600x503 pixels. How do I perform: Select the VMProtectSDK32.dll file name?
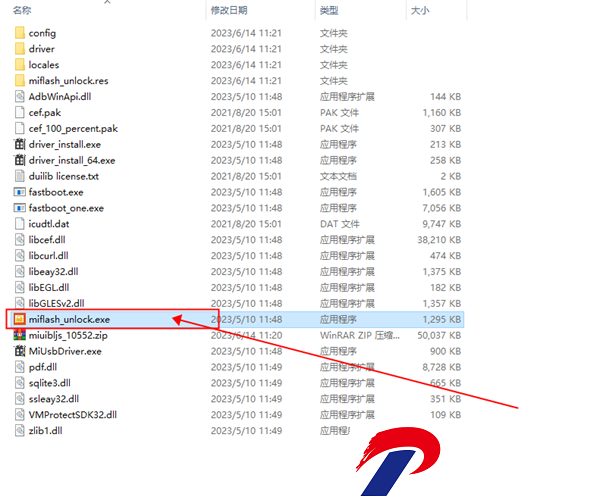point(73,415)
